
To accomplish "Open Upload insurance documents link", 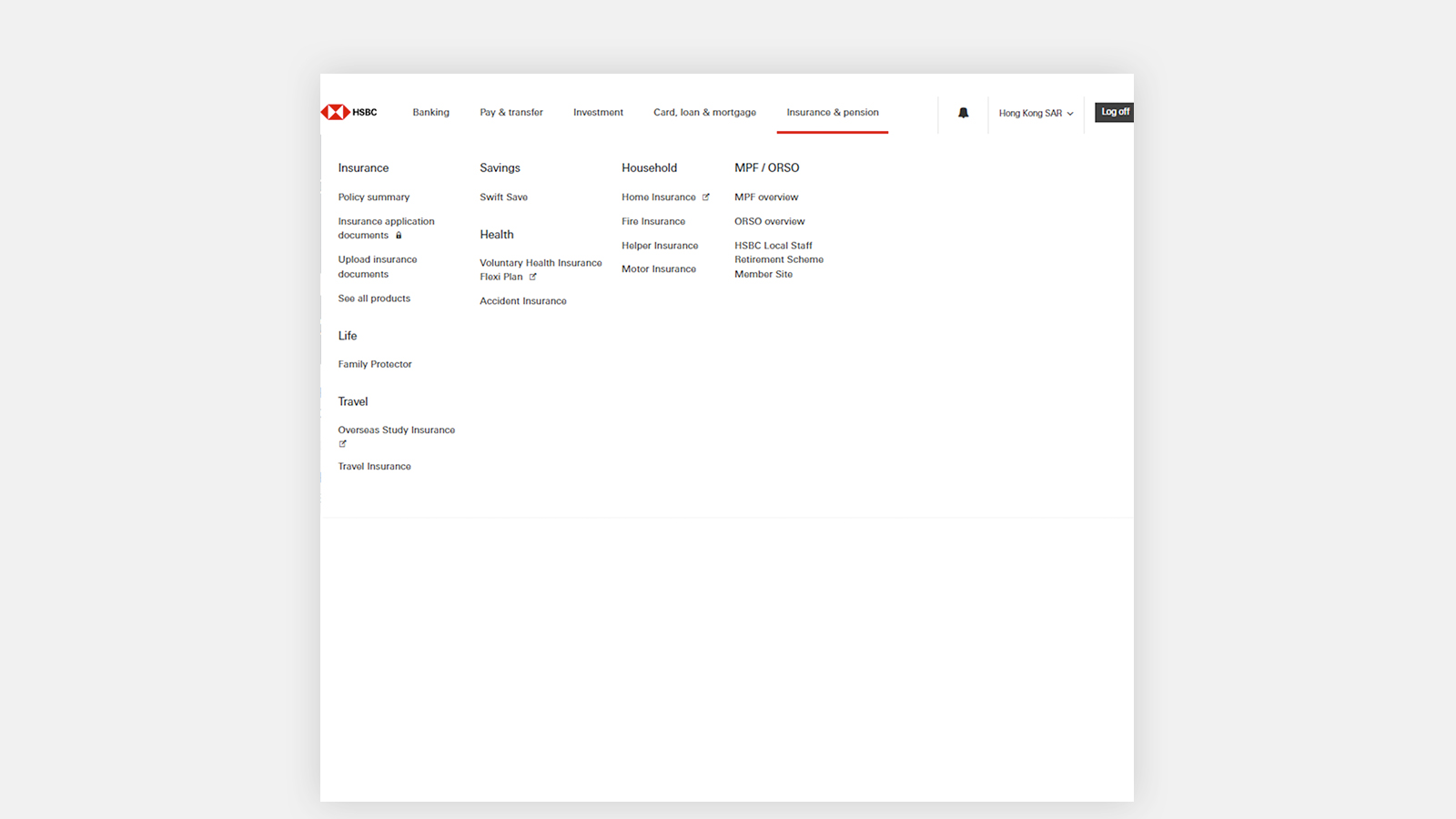I will 378,267.
